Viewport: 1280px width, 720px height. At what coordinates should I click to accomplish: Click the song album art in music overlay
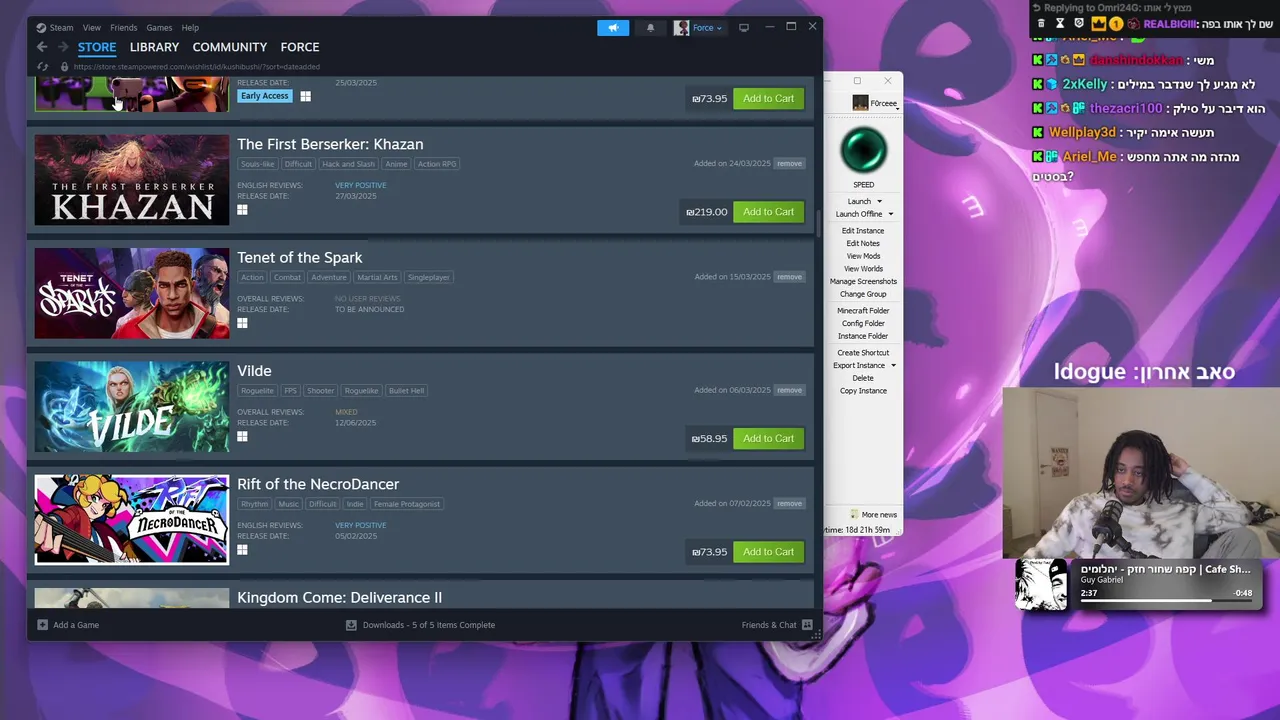pos(1041,584)
